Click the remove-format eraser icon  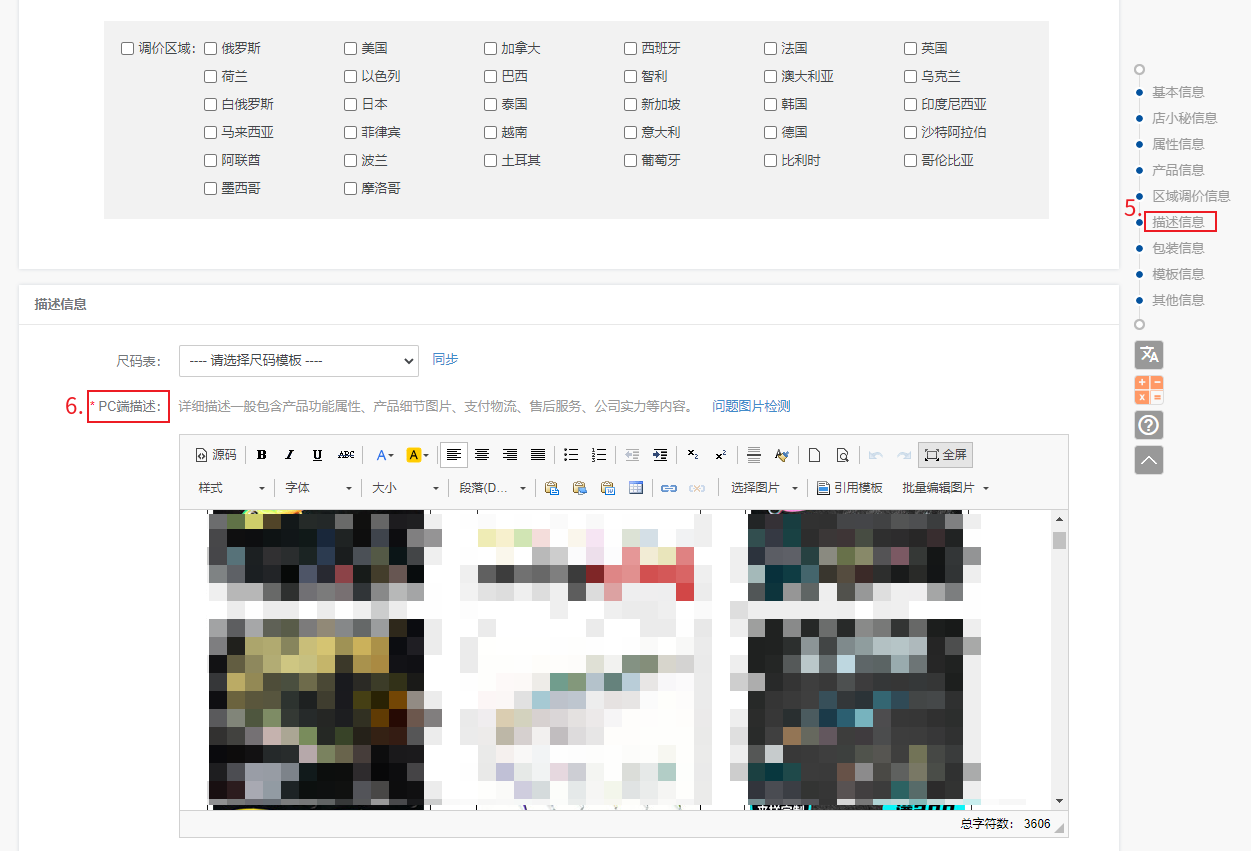[782, 455]
